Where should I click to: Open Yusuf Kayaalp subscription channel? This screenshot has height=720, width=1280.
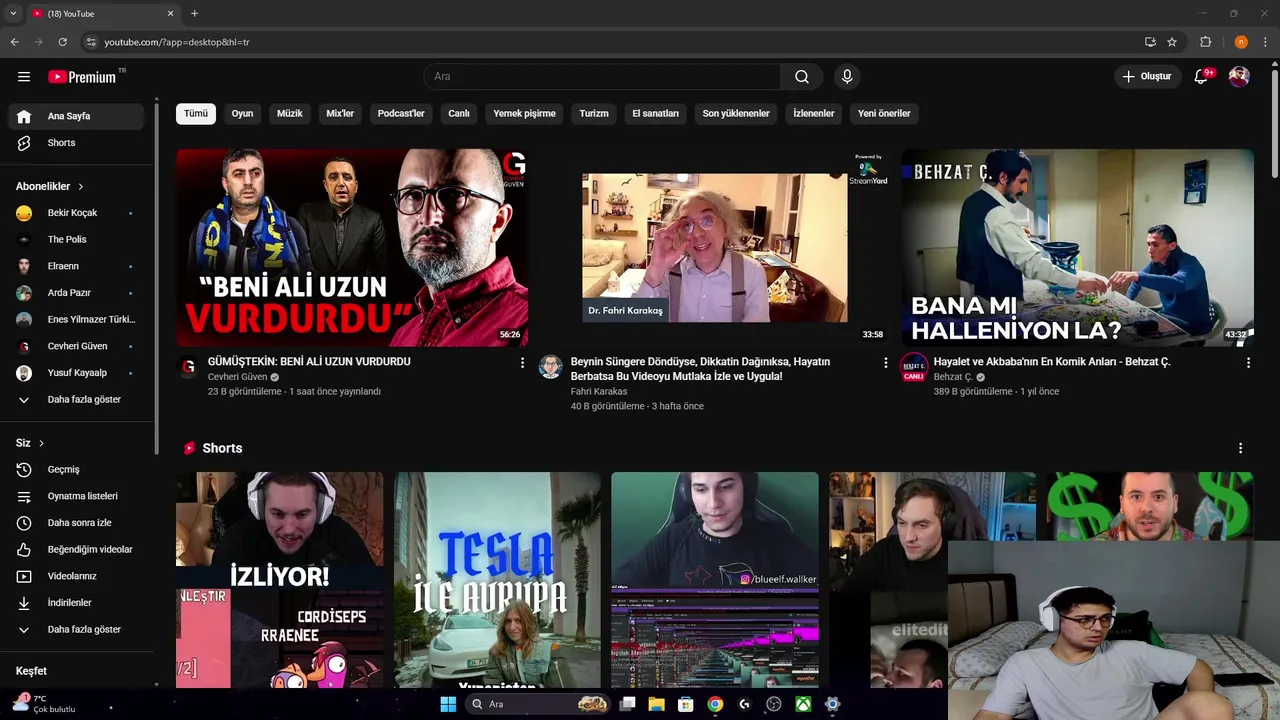point(76,373)
